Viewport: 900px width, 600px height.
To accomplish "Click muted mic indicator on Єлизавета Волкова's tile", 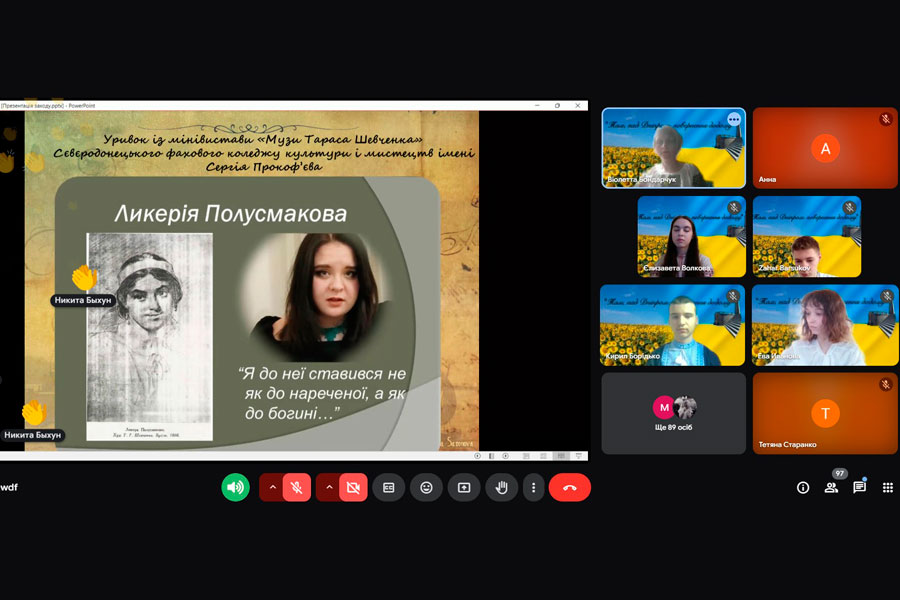I will pyautogui.click(x=734, y=207).
